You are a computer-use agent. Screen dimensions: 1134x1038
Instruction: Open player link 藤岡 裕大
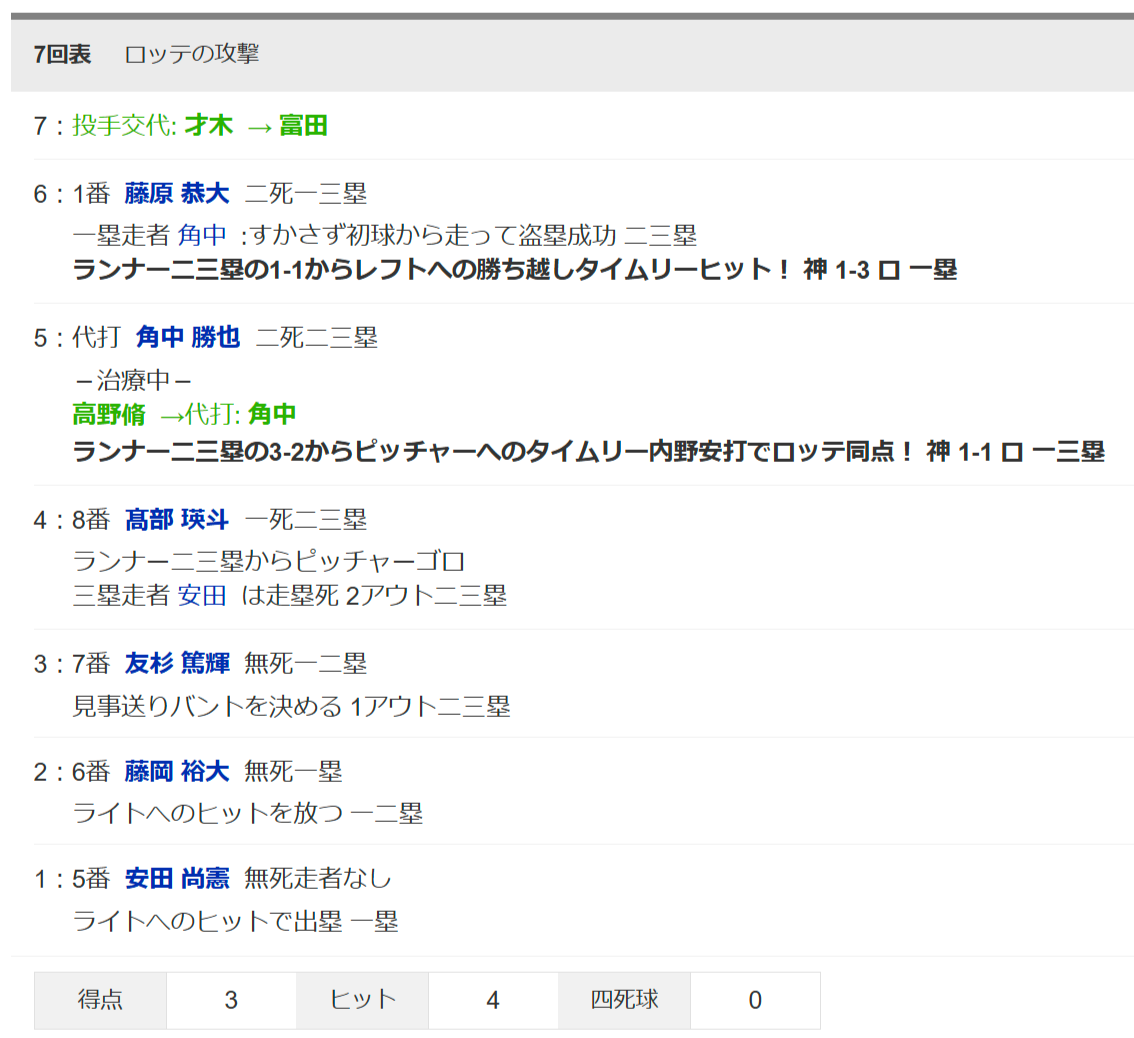tap(177, 771)
